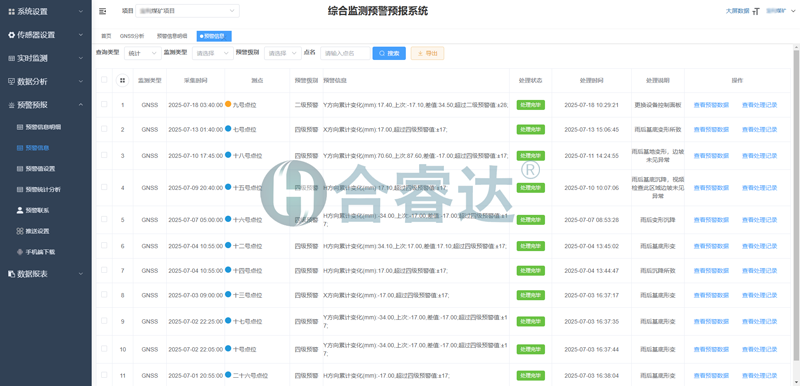This screenshot has width=800, height=386.
Task: Open the 监测类型 dropdown
Action: pos(213,53)
